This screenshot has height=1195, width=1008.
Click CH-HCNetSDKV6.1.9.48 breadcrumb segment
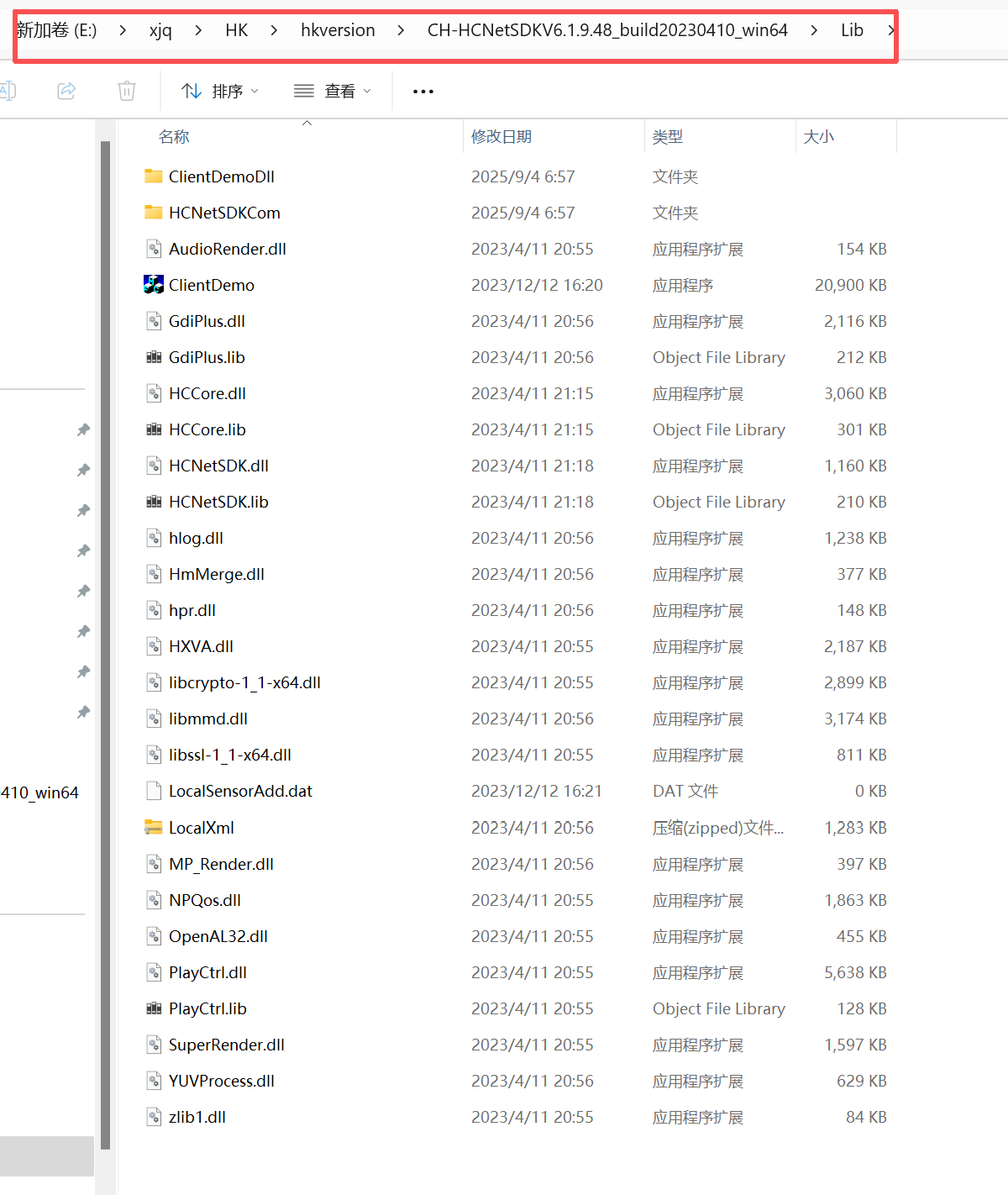[x=607, y=30]
